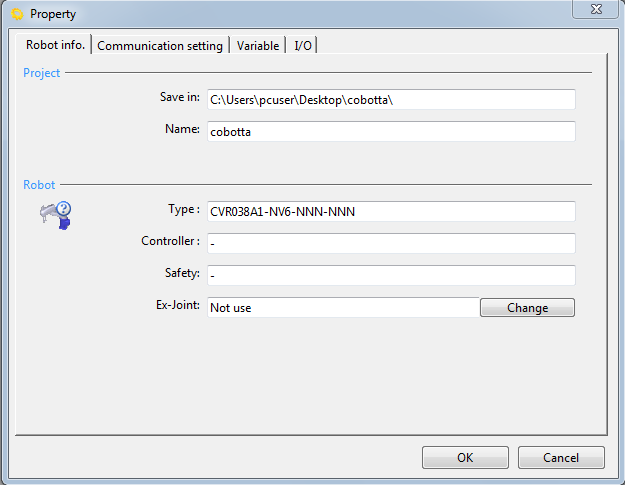Select the Variable tab
The width and height of the screenshot is (625, 485).
(258, 46)
